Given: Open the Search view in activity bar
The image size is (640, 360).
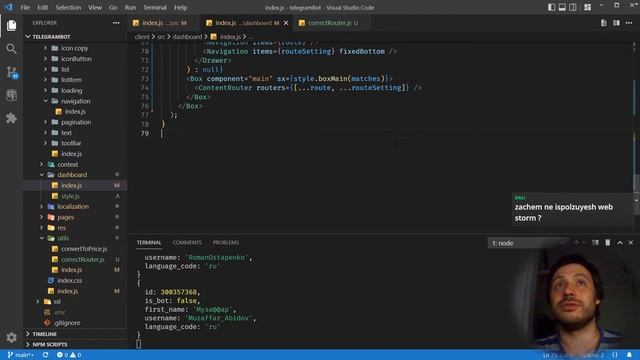Looking at the screenshot, I should (x=11, y=49).
